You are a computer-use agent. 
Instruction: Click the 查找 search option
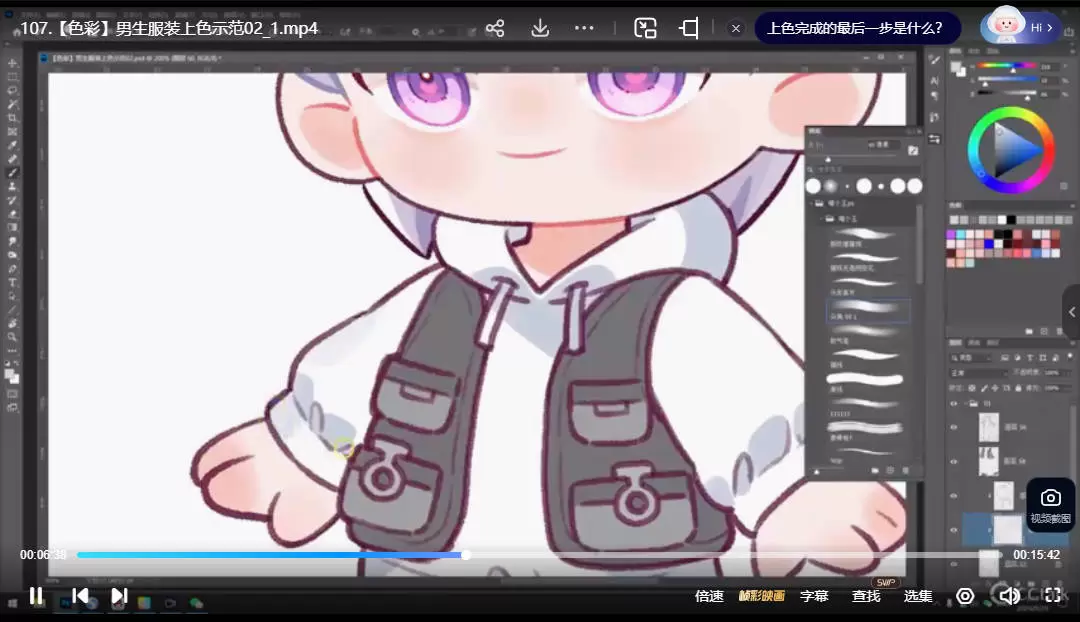click(x=866, y=596)
